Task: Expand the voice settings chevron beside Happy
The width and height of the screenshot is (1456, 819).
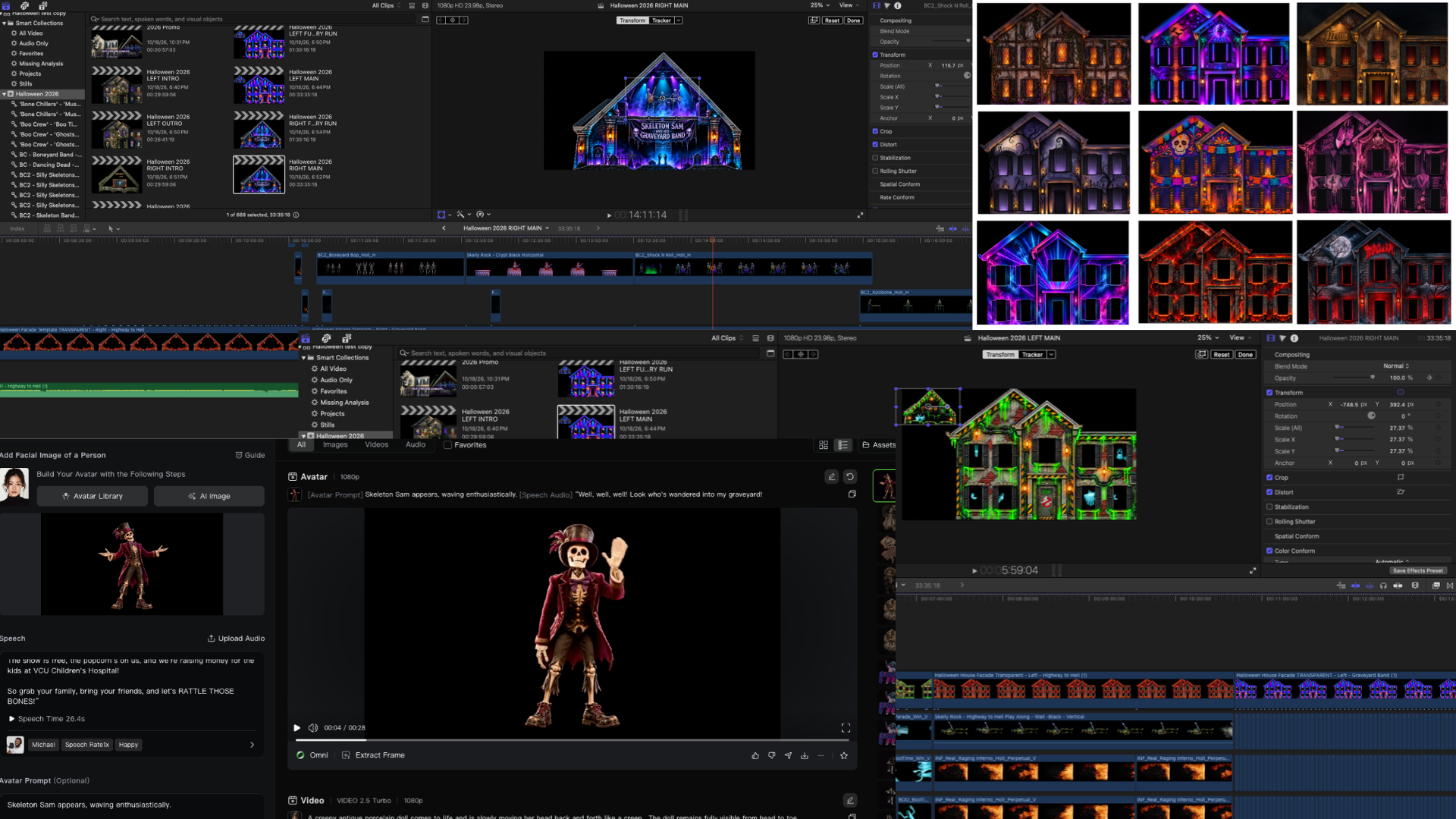Action: coord(253,745)
